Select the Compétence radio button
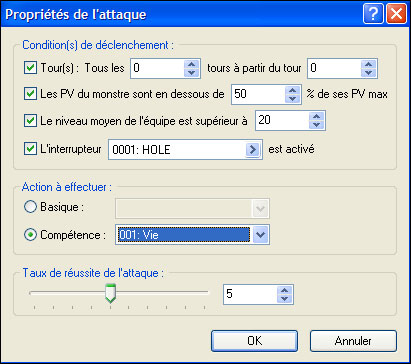This screenshot has height=364, width=411. point(30,235)
